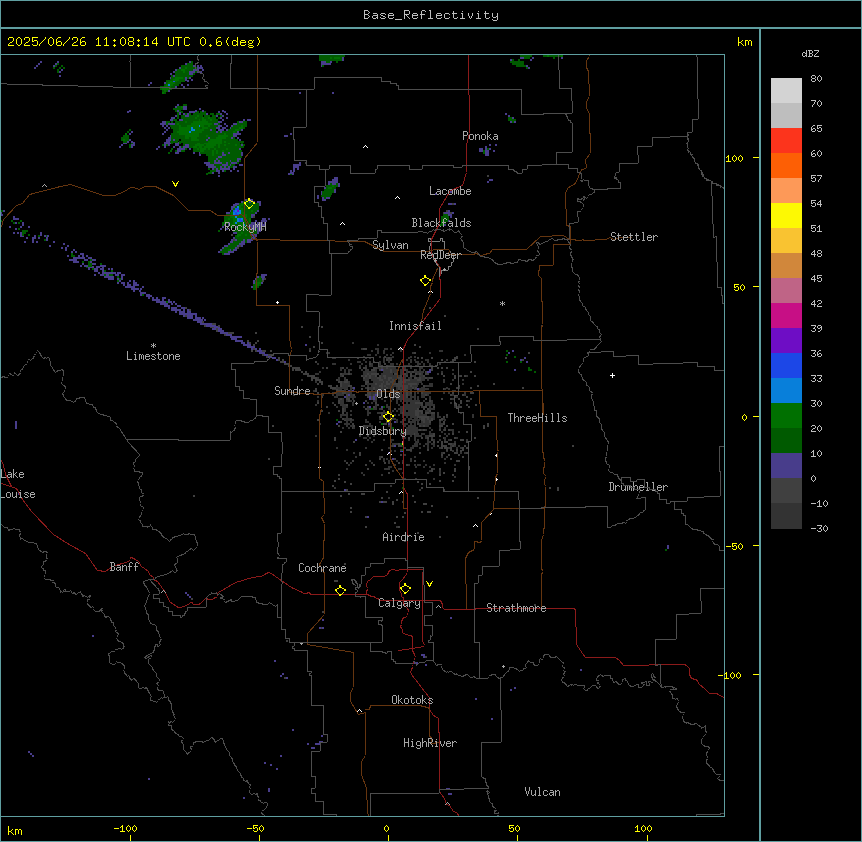Click the asterisk marker above Limestone

pos(153,346)
